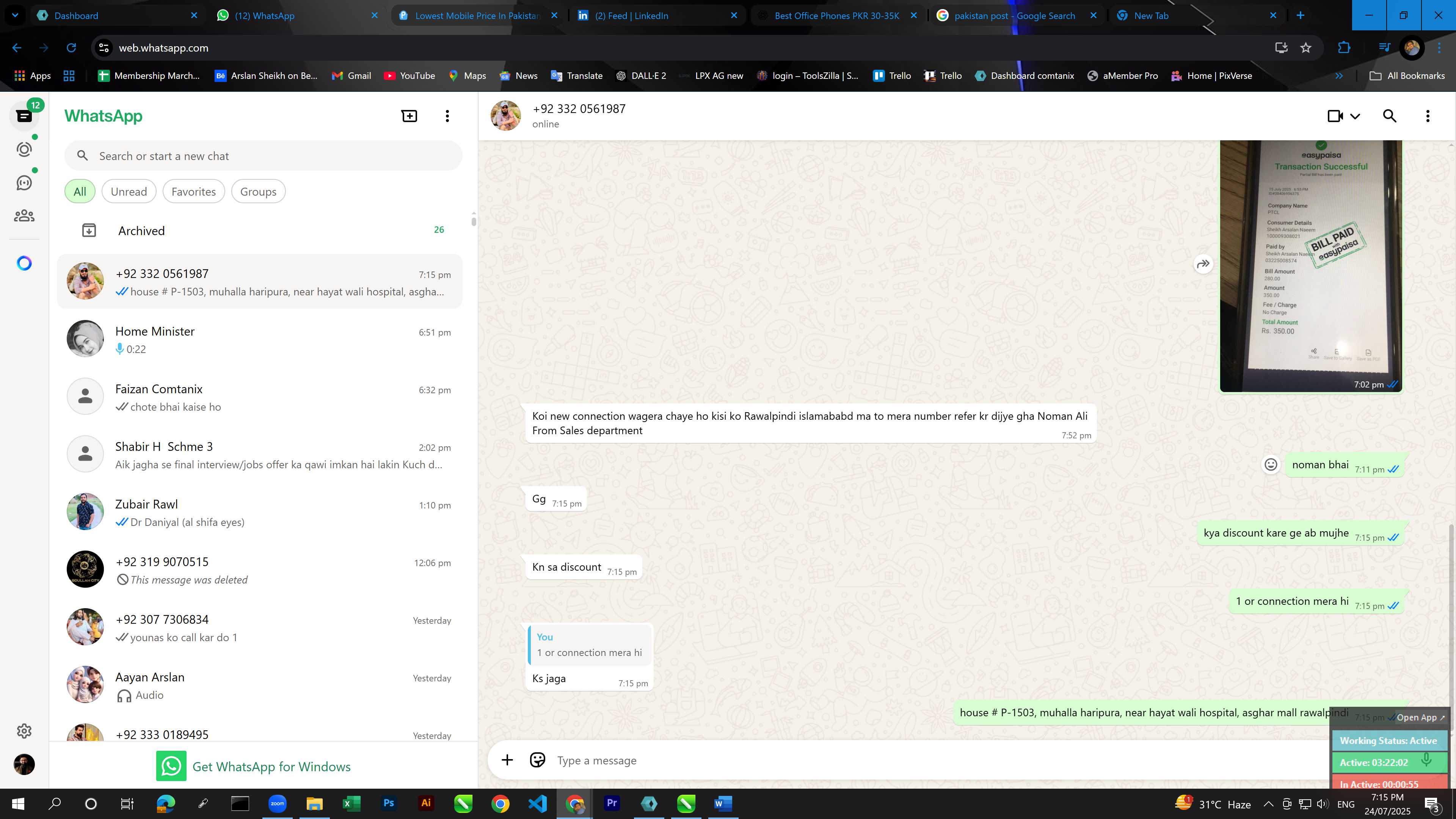1456x819 pixels.
Task: Open the DALL·E 2 bookmark
Action: click(641, 76)
